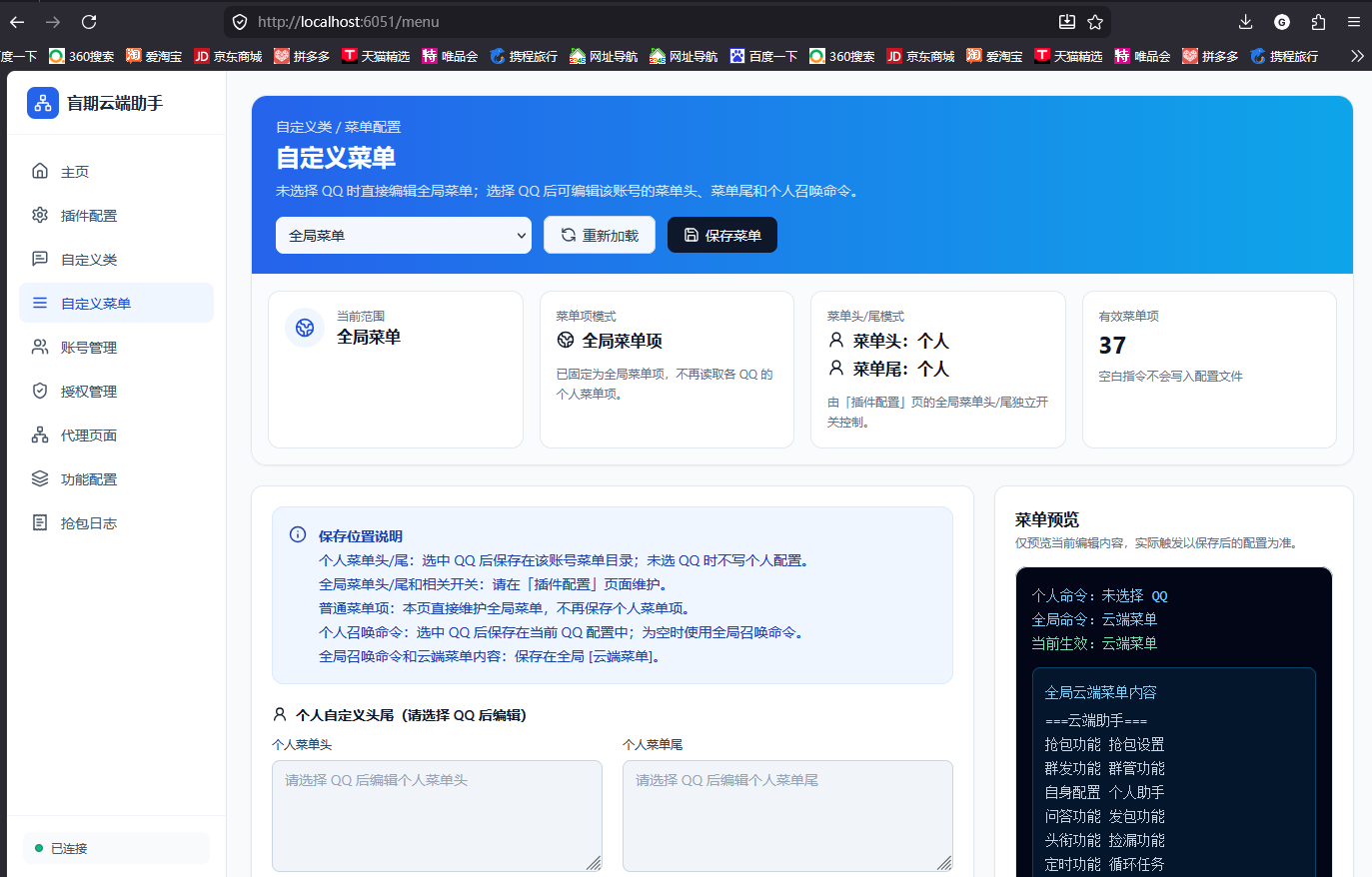Click the shield icon beside 授权管理
The width and height of the screenshot is (1372, 877).
point(40,391)
